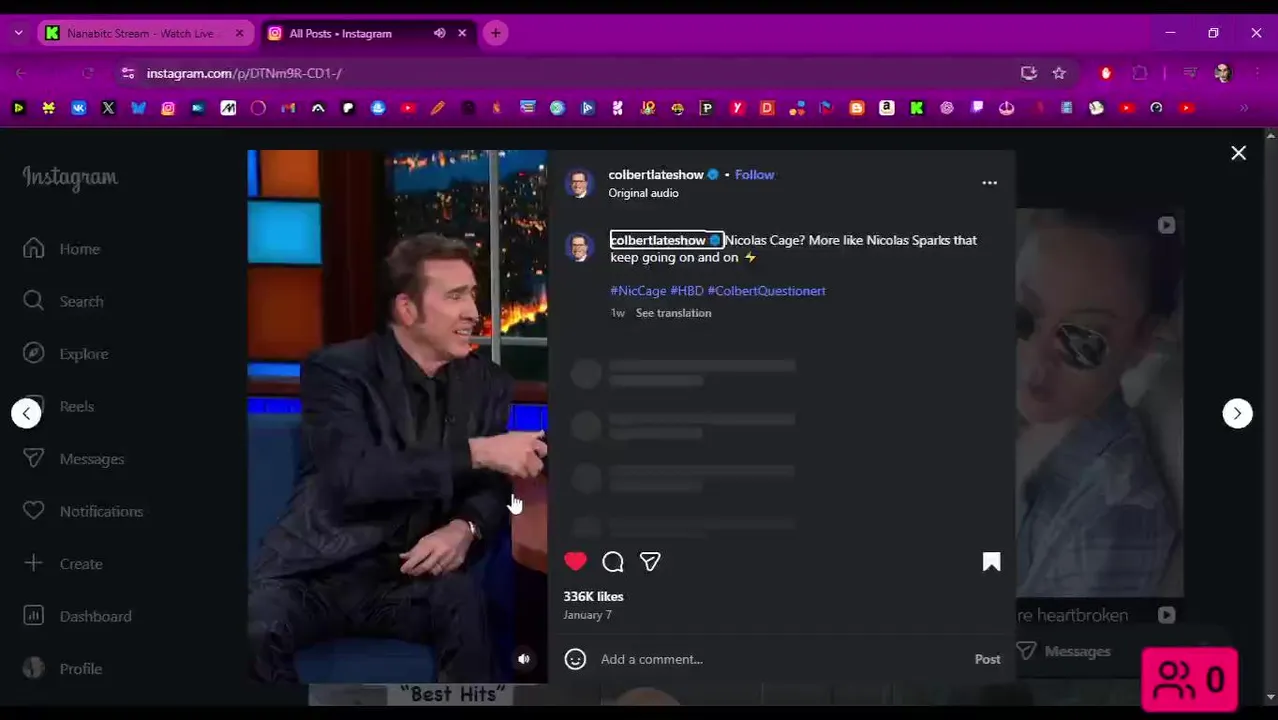Click the #NicCage hashtag
This screenshot has height=720, width=1278.
638,291
